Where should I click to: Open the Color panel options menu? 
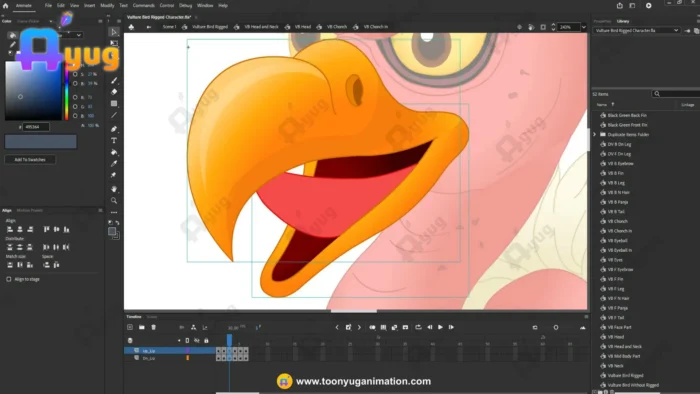tap(100, 21)
